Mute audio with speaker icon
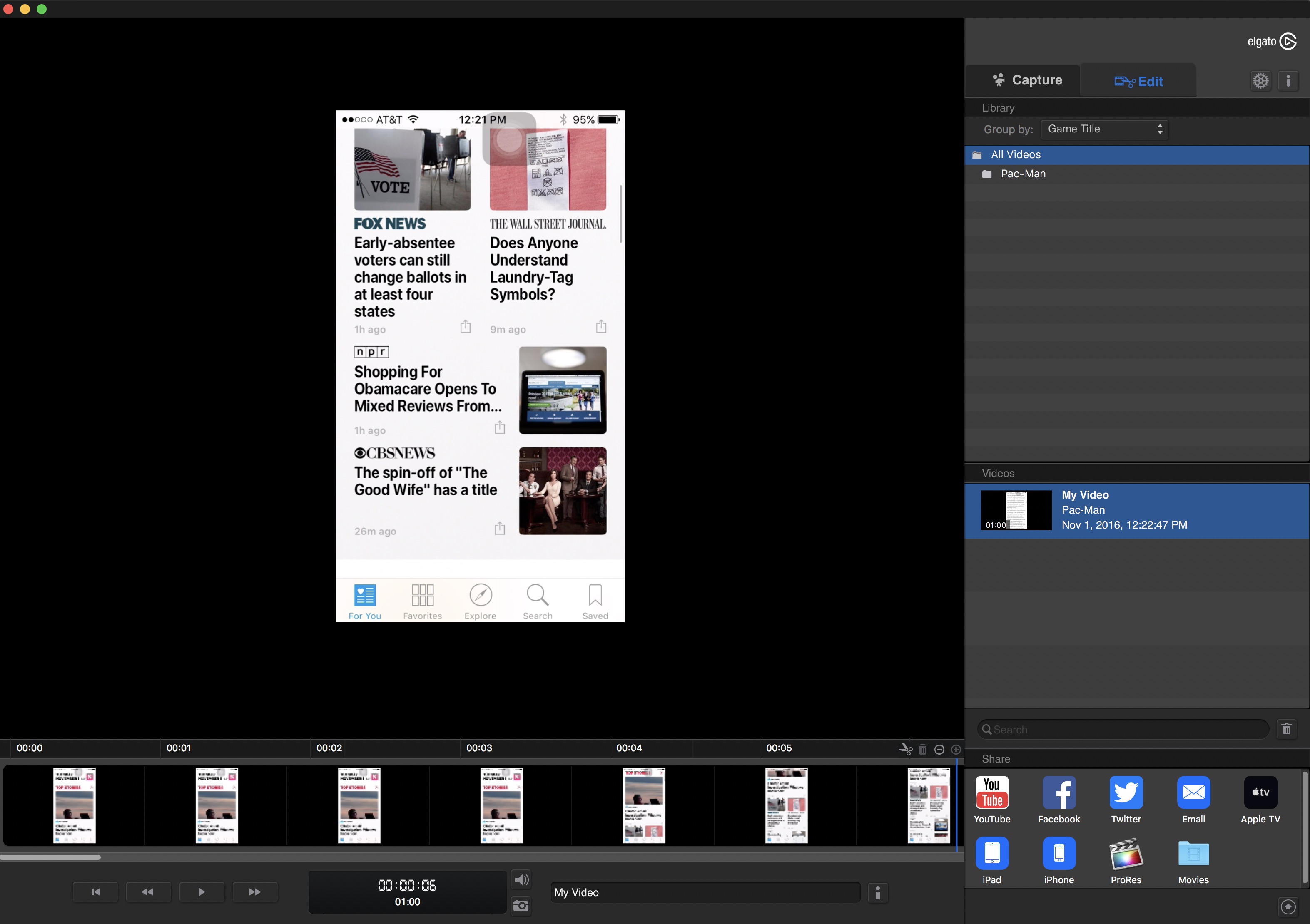This screenshot has height=924, width=1310. tap(521, 880)
